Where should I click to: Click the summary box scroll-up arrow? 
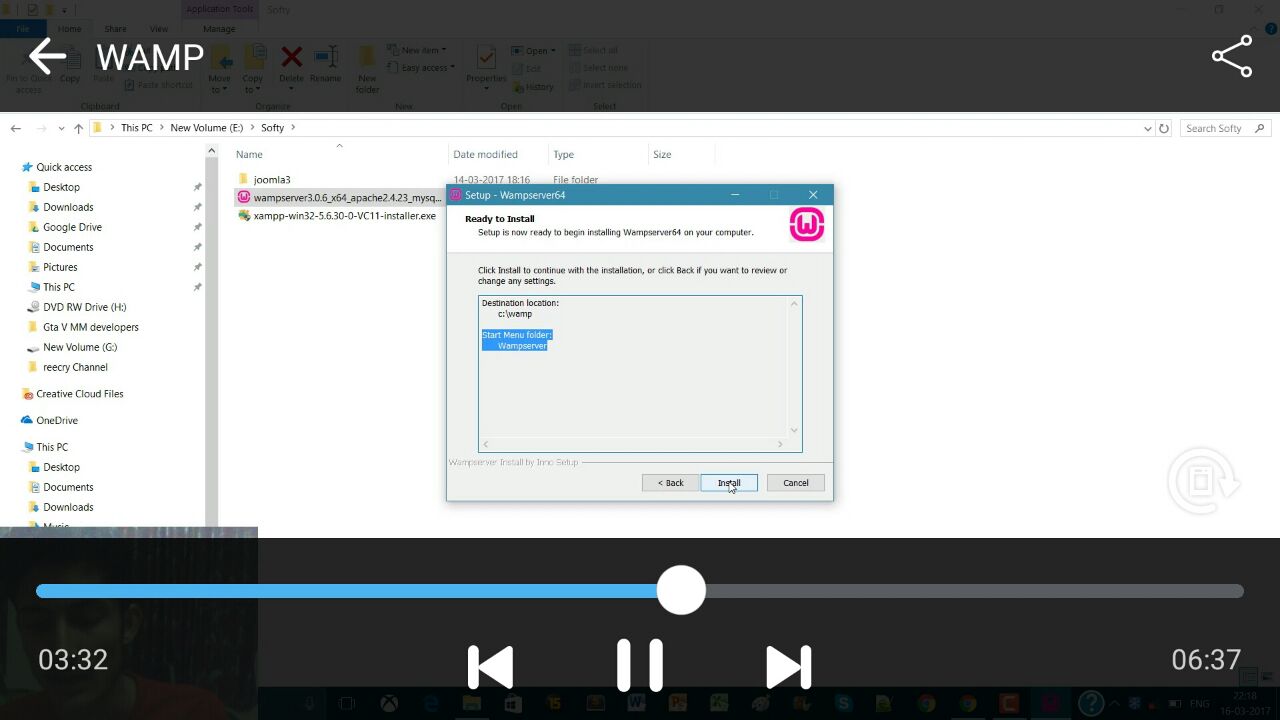point(795,304)
